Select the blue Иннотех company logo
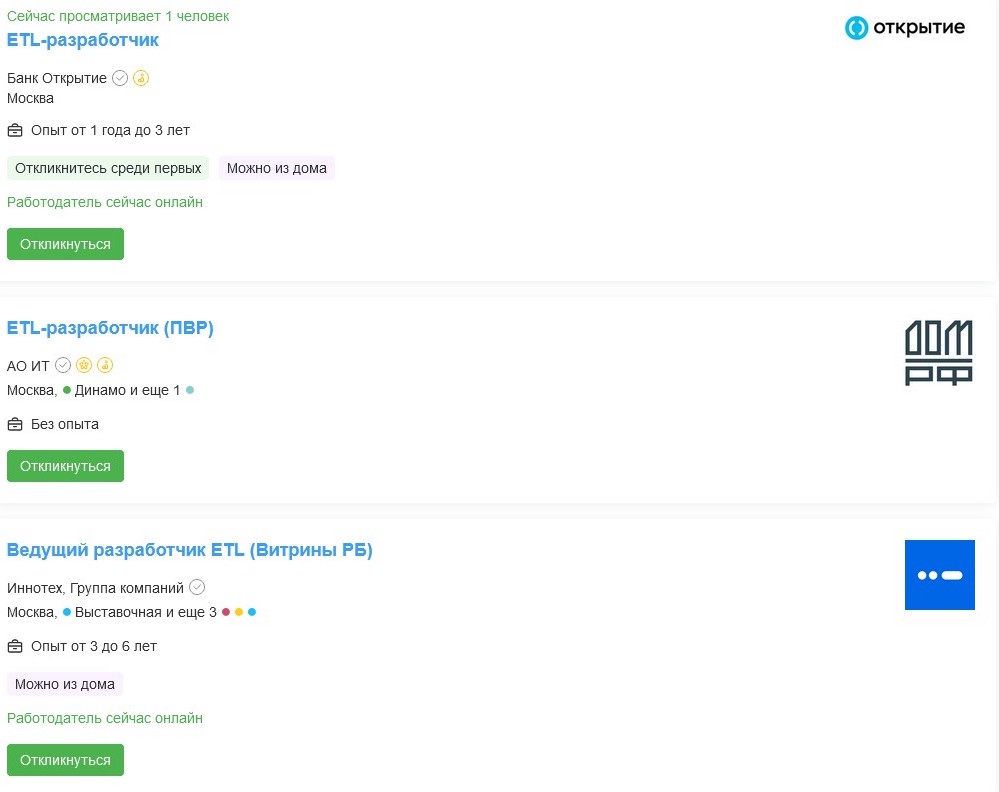Screen dimensions: 999x792 tap(939, 574)
